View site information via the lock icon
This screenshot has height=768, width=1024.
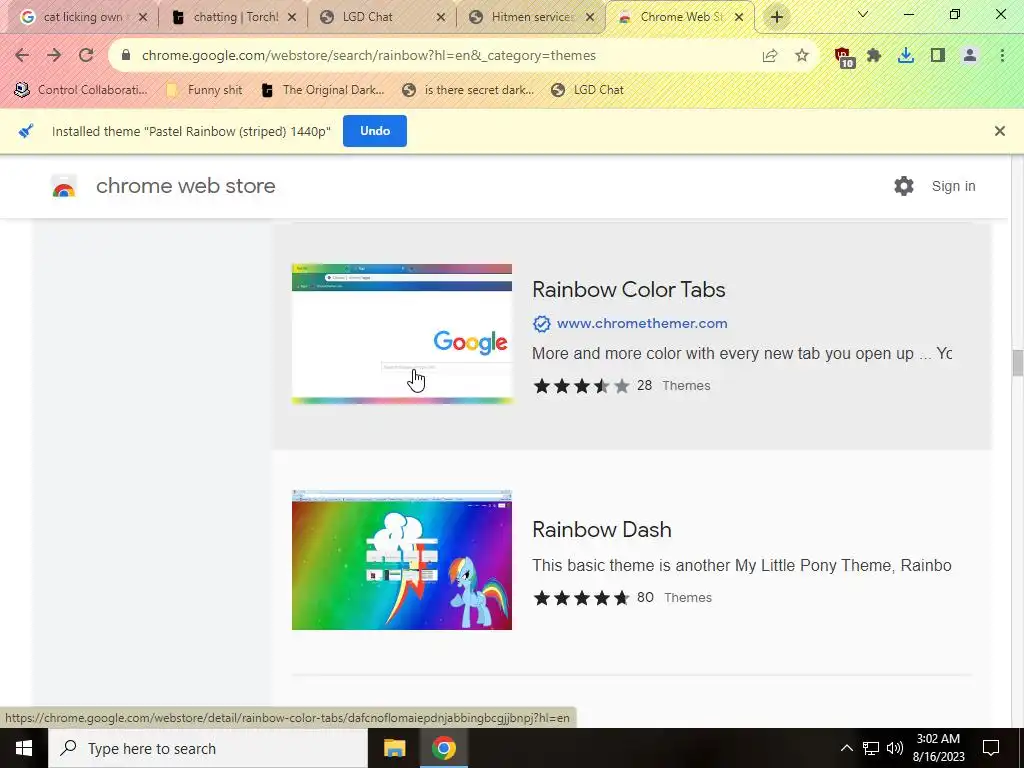(x=126, y=56)
